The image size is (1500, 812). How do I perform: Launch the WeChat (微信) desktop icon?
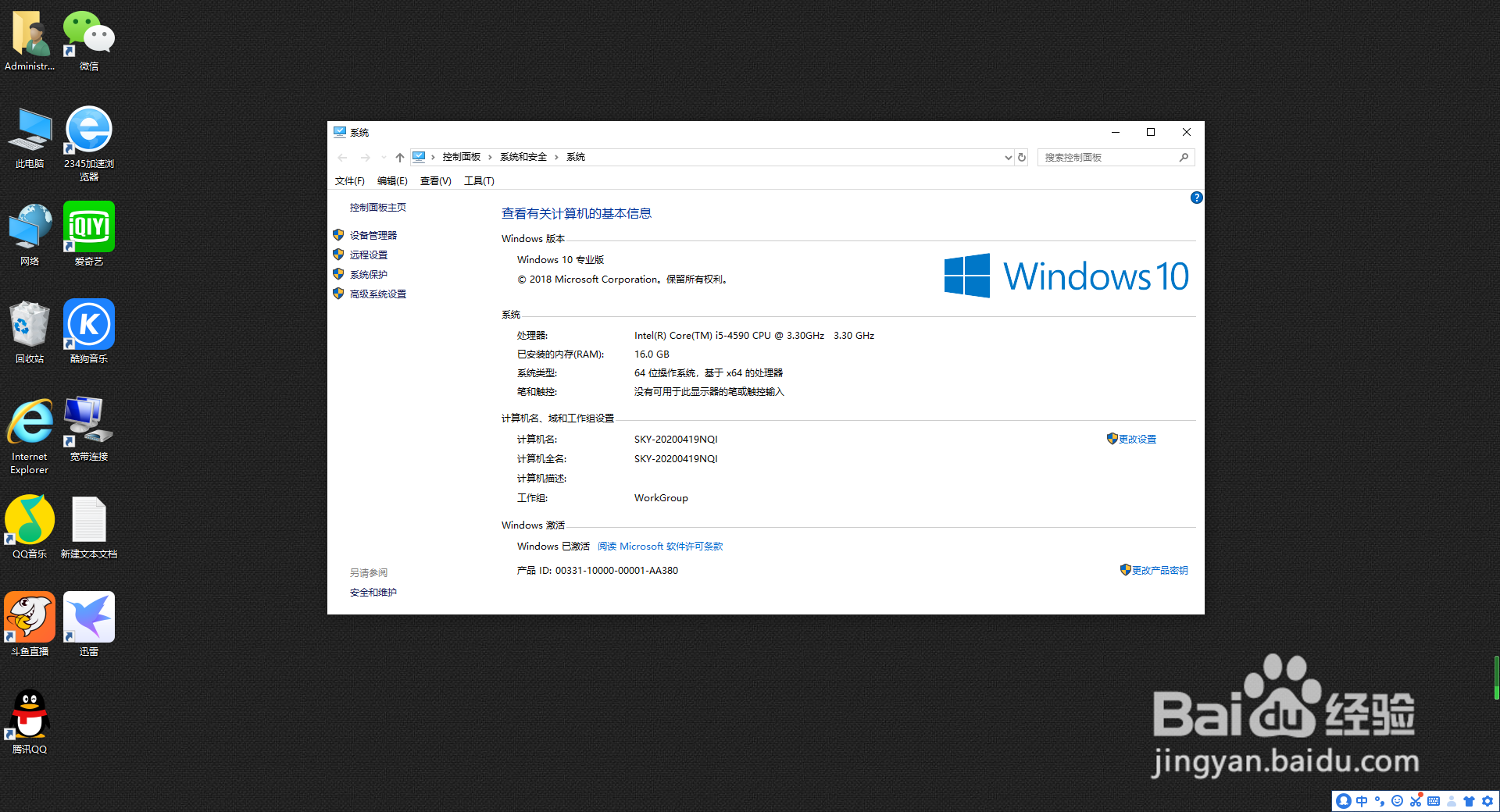[89, 41]
